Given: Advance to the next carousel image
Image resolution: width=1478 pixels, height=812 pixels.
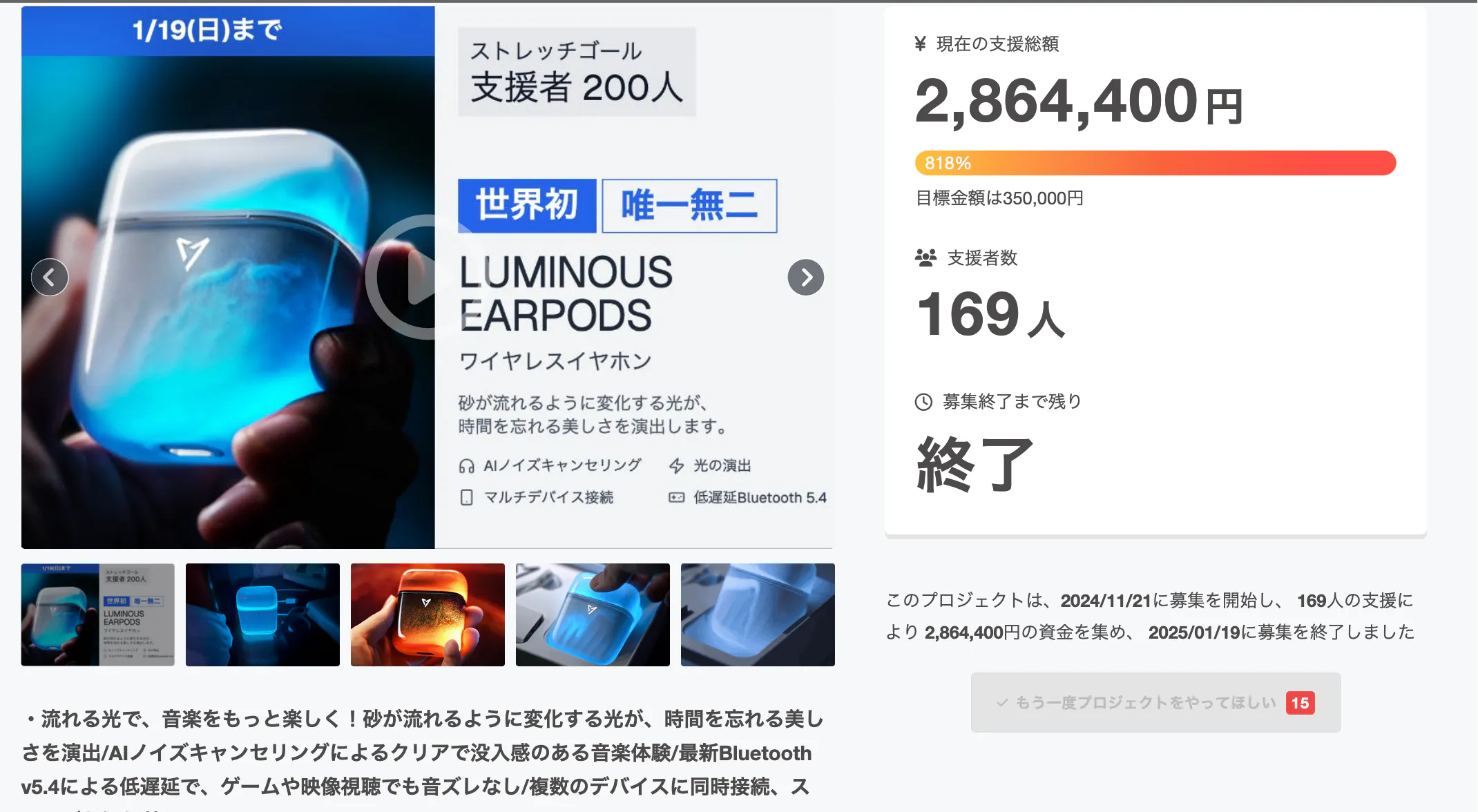Looking at the screenshot, I should pyautogui.click(x=806, y=278).
